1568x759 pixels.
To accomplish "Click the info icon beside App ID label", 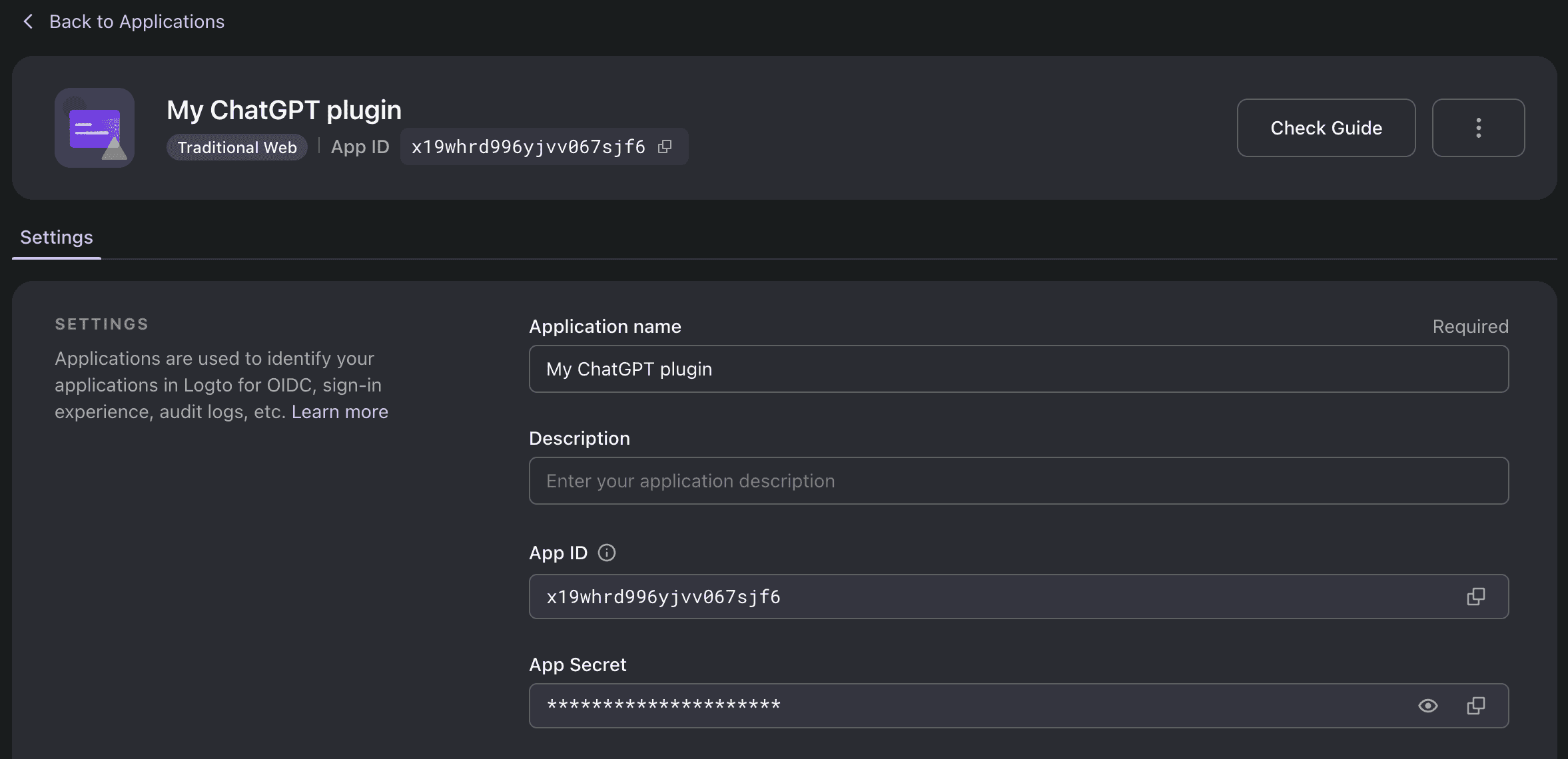I will tap(607, 553).
